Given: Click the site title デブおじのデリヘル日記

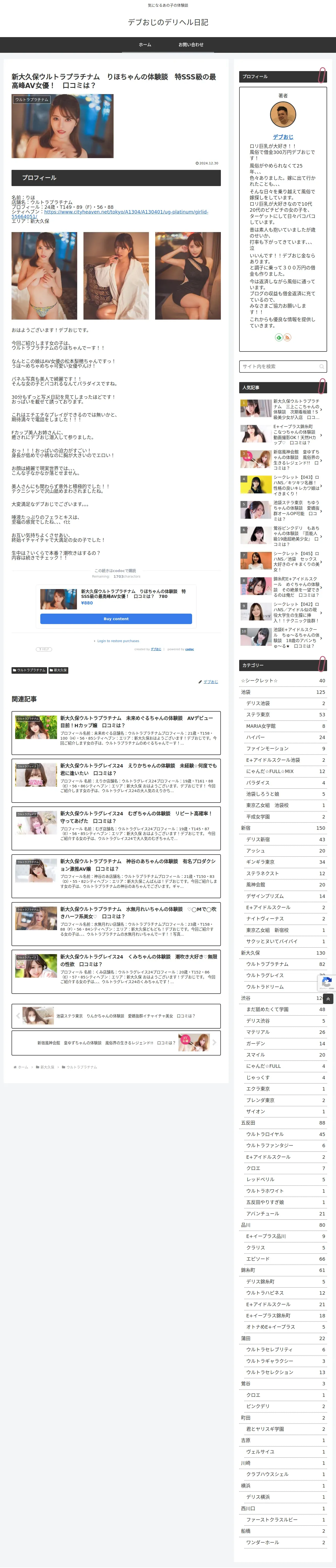Looking at the screenshot, I should point(168,22).
